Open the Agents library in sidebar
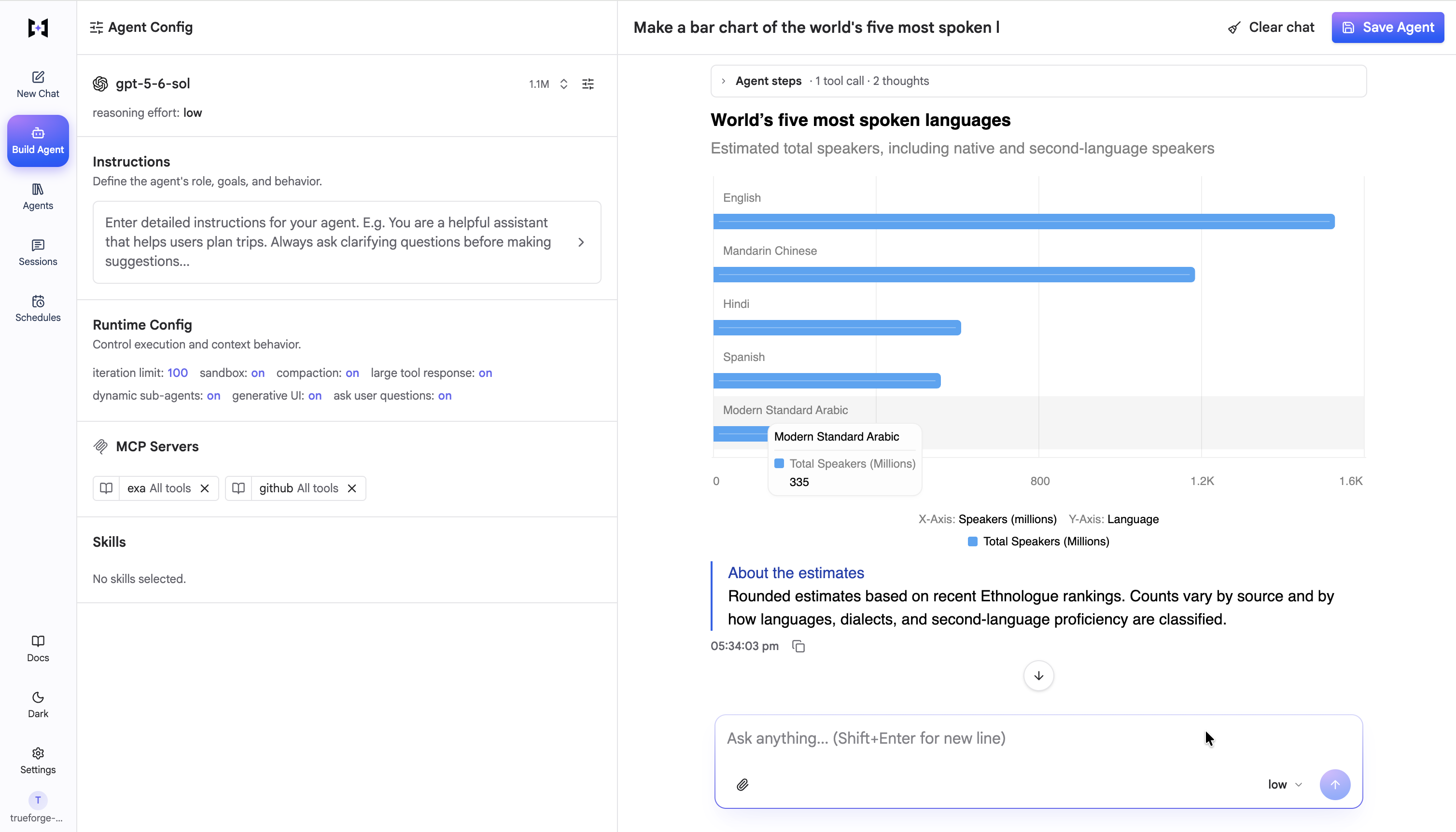 pos(38,196)
